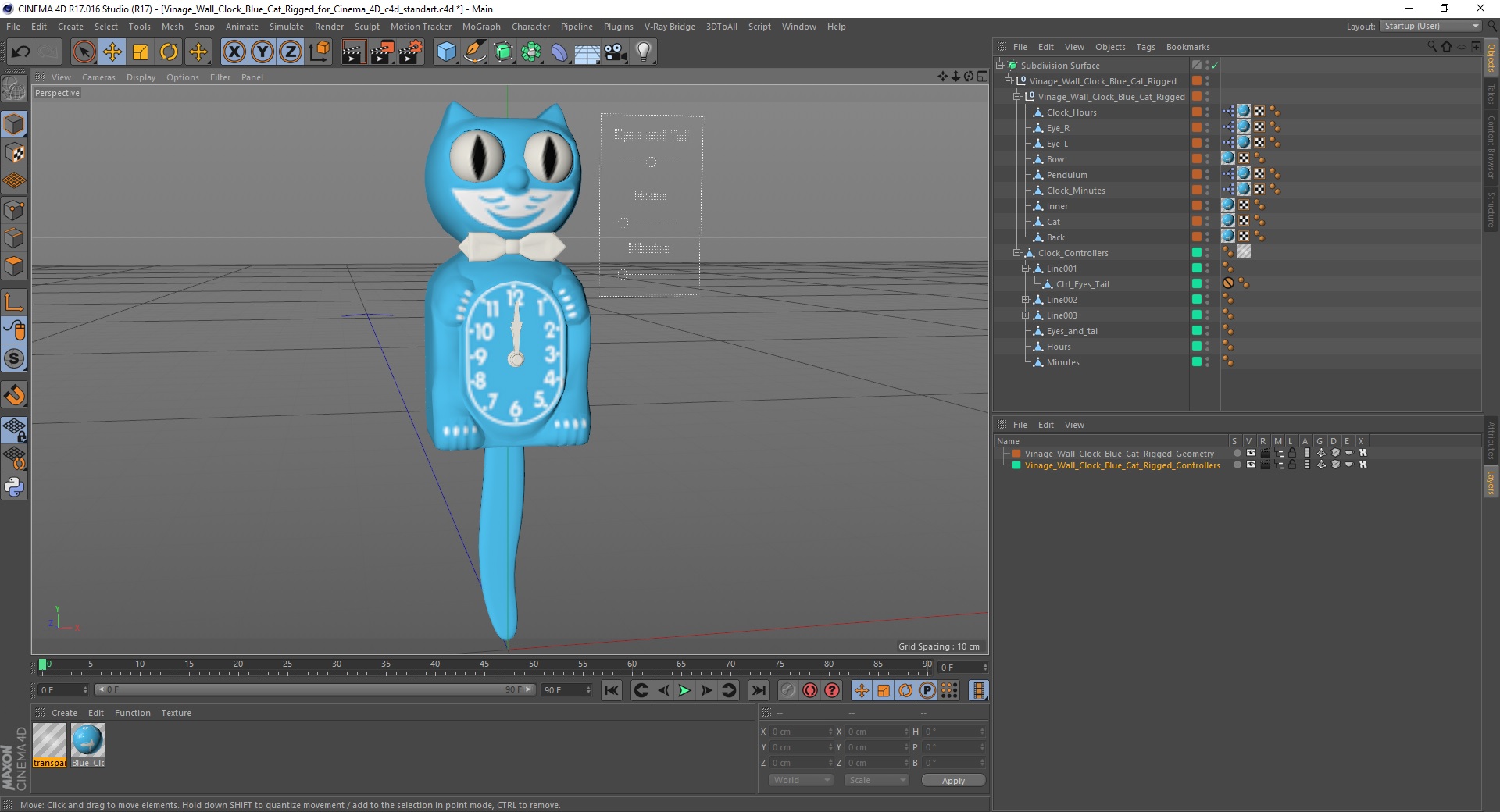This screenshot has width=1500, height=812.
Task: Select the Live Selection tool
Action: (x=84, y=52)
